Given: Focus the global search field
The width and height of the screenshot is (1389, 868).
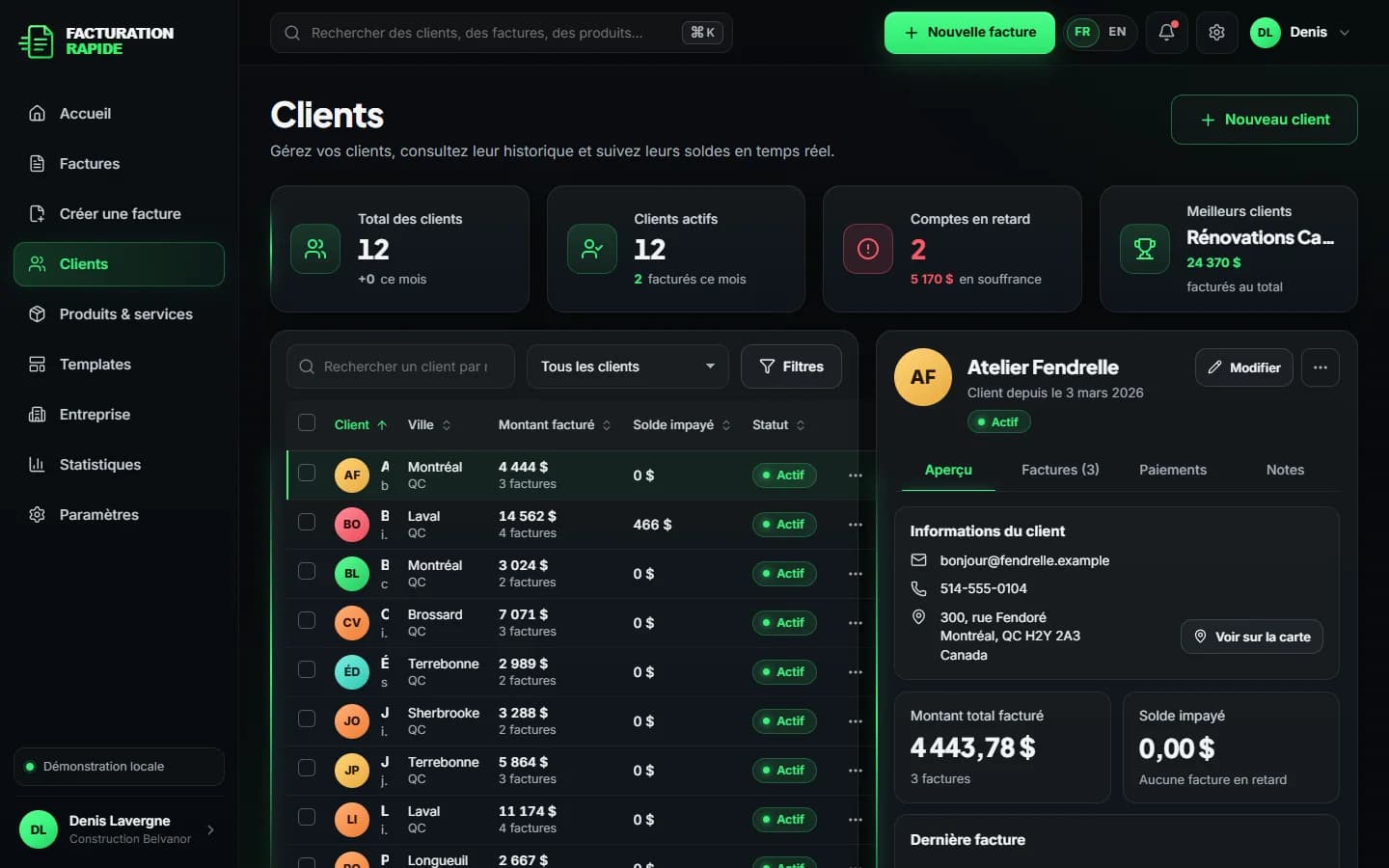Looking at the screenshot, I should (x=501, y=33).
